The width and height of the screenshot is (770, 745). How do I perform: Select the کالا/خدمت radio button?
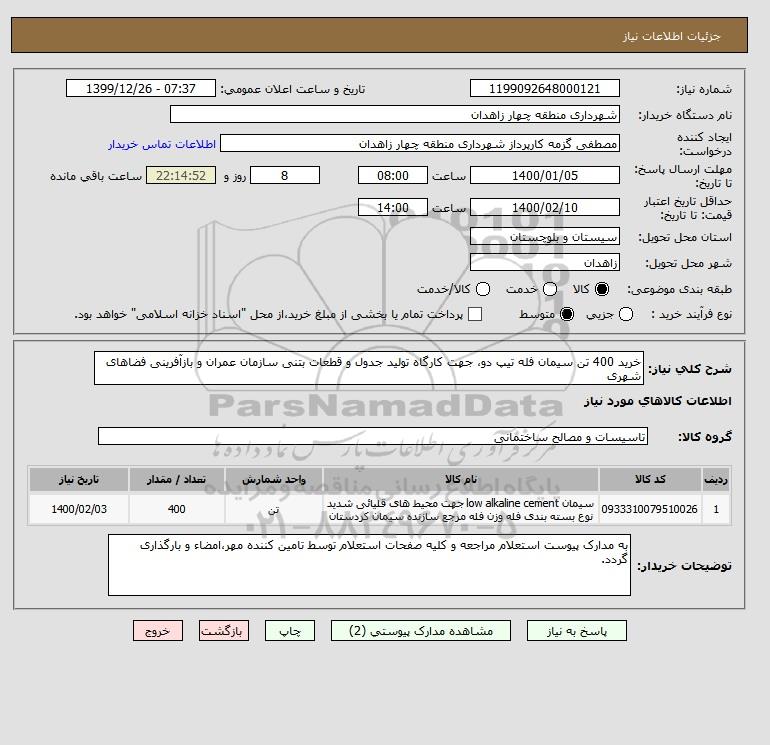[483, 289]
